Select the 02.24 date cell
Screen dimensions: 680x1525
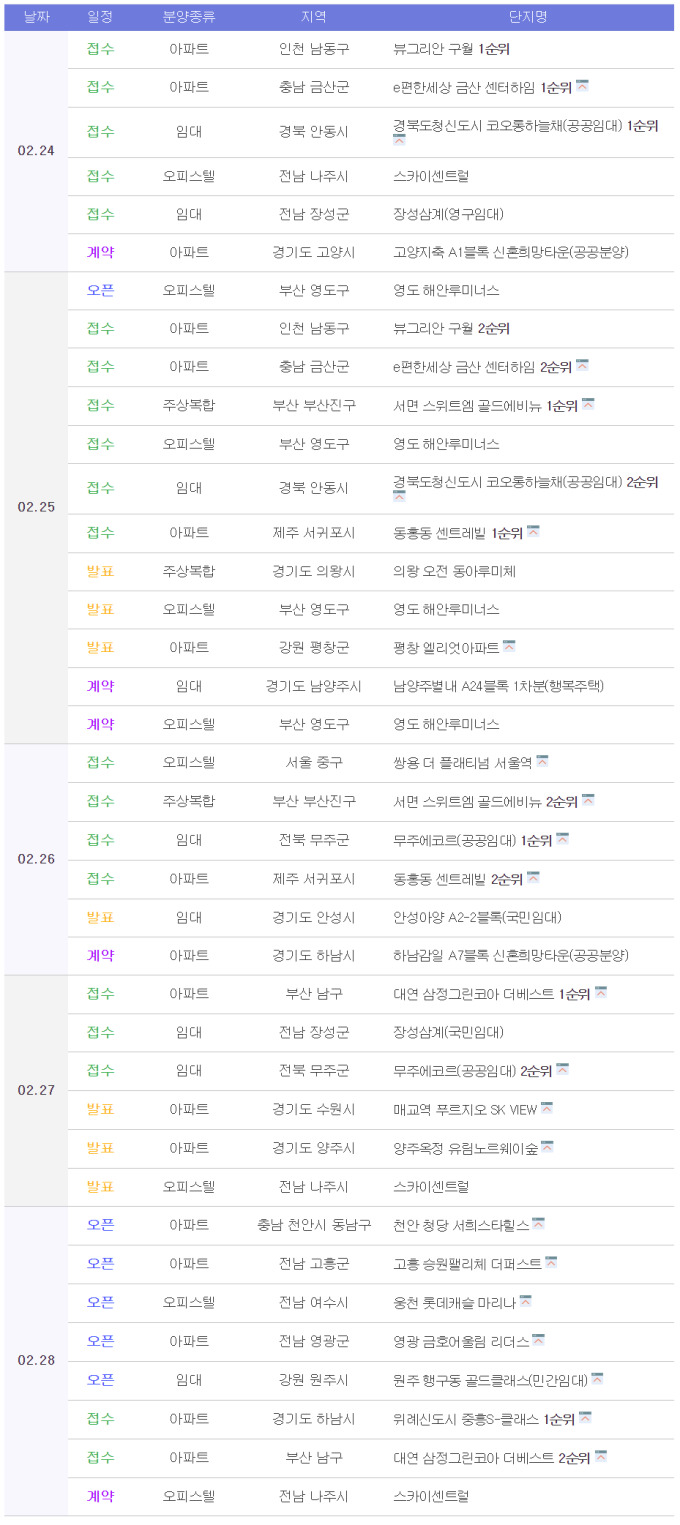click(x=36, y=151)
